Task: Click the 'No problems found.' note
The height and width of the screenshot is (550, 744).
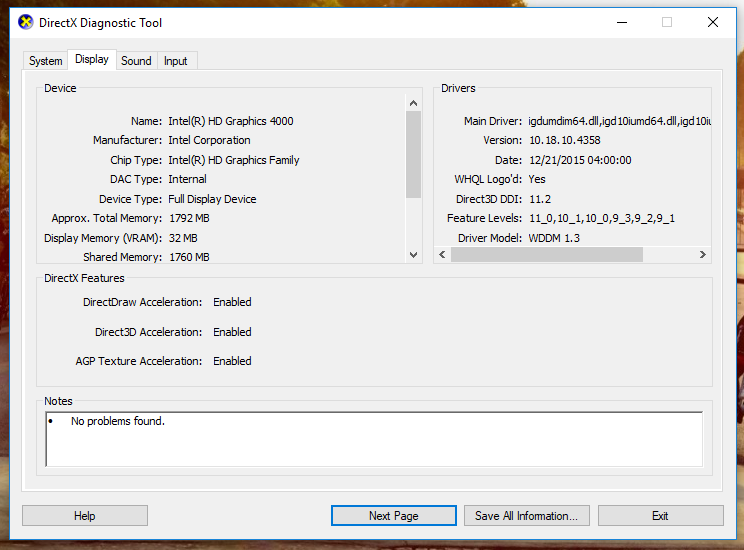Action: tap(118, 421)
